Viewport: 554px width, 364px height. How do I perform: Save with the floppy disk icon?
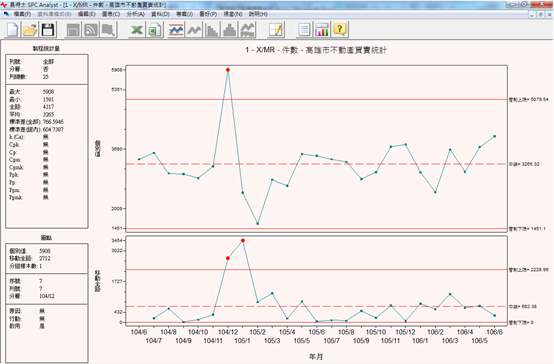(48, 30)
